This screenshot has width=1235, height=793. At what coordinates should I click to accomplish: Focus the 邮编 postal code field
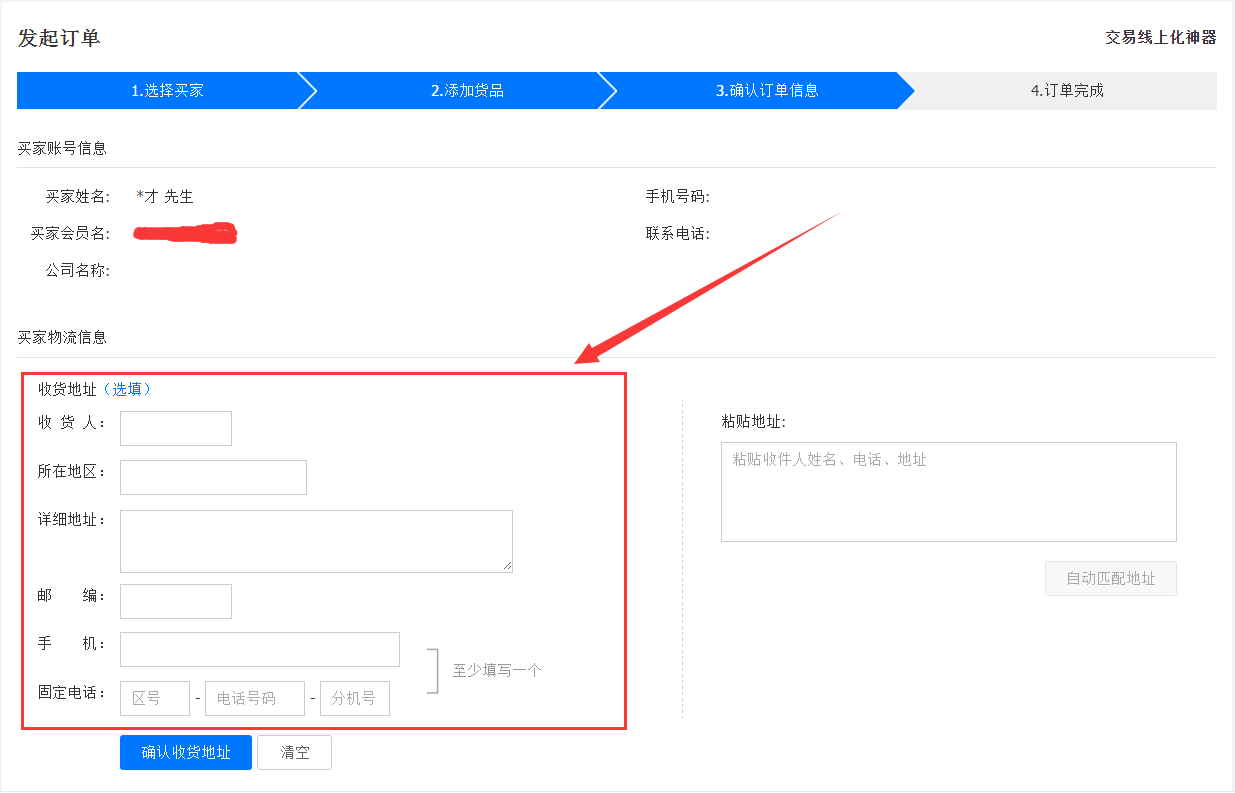(176, 601)
